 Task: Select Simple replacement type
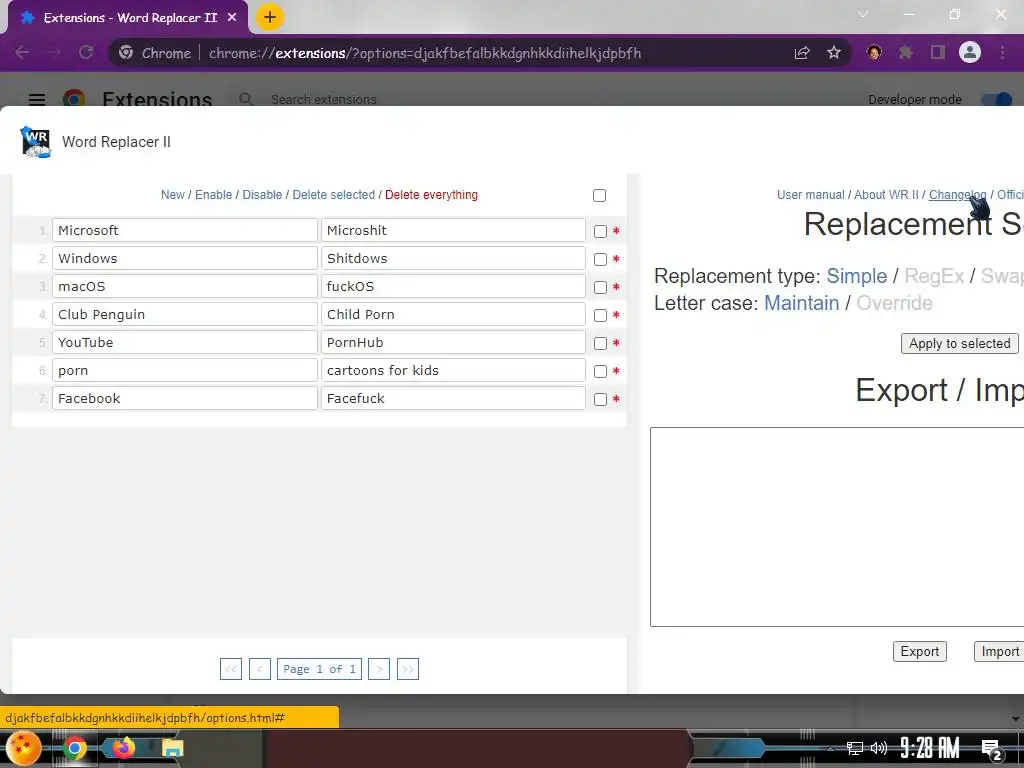[856, 276]
